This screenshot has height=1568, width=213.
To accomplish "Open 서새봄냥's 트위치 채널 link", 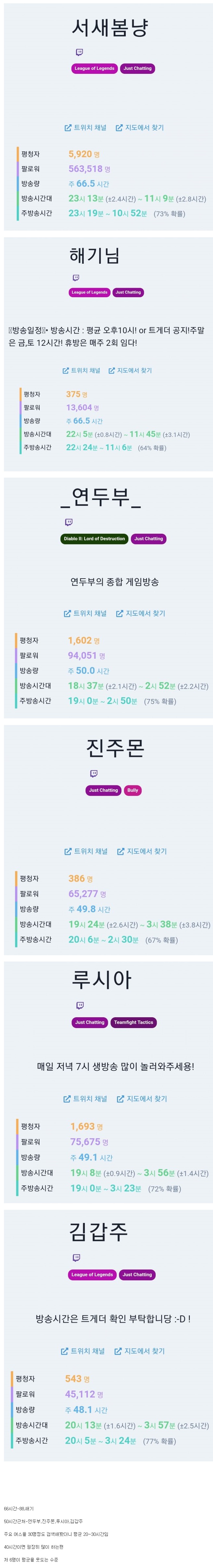I will click(85, 128).
